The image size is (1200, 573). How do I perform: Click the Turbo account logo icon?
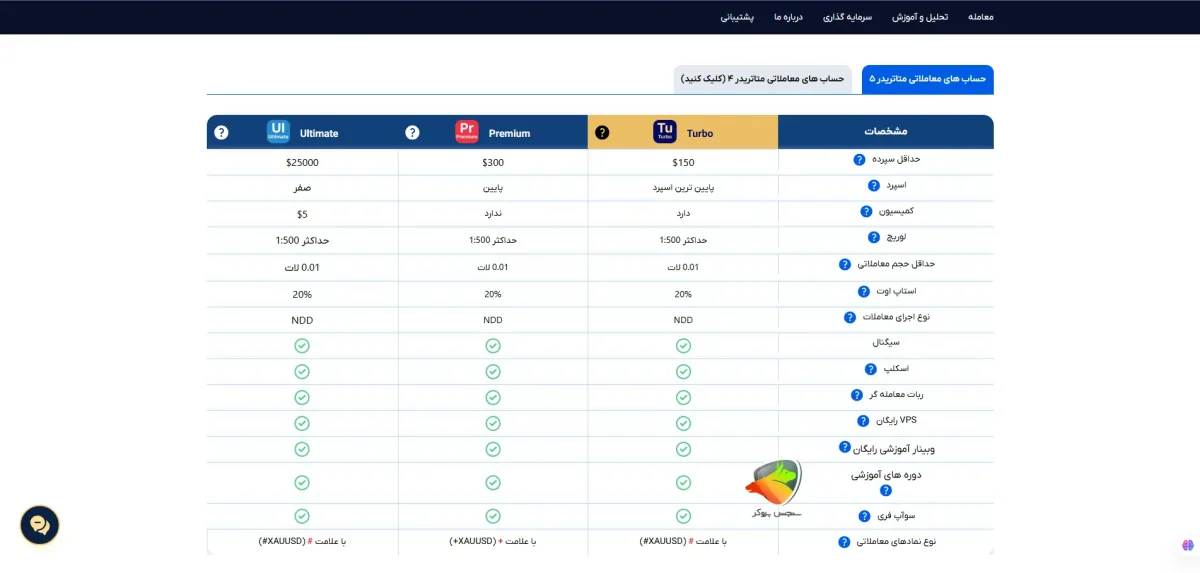666,132
